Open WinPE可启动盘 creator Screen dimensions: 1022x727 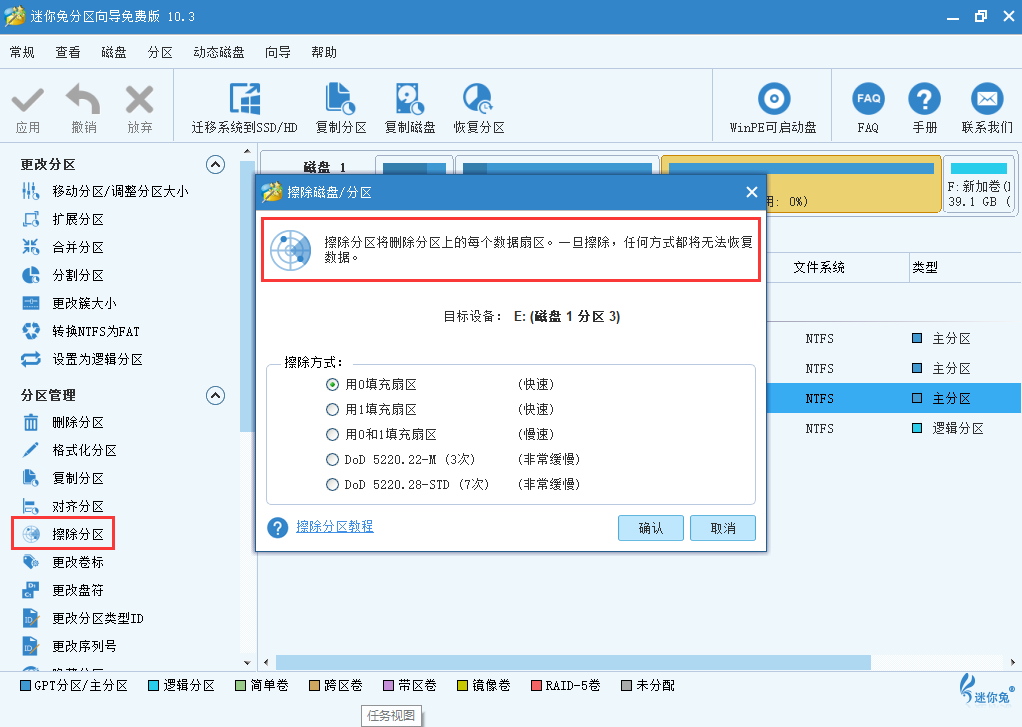point(773,108)
